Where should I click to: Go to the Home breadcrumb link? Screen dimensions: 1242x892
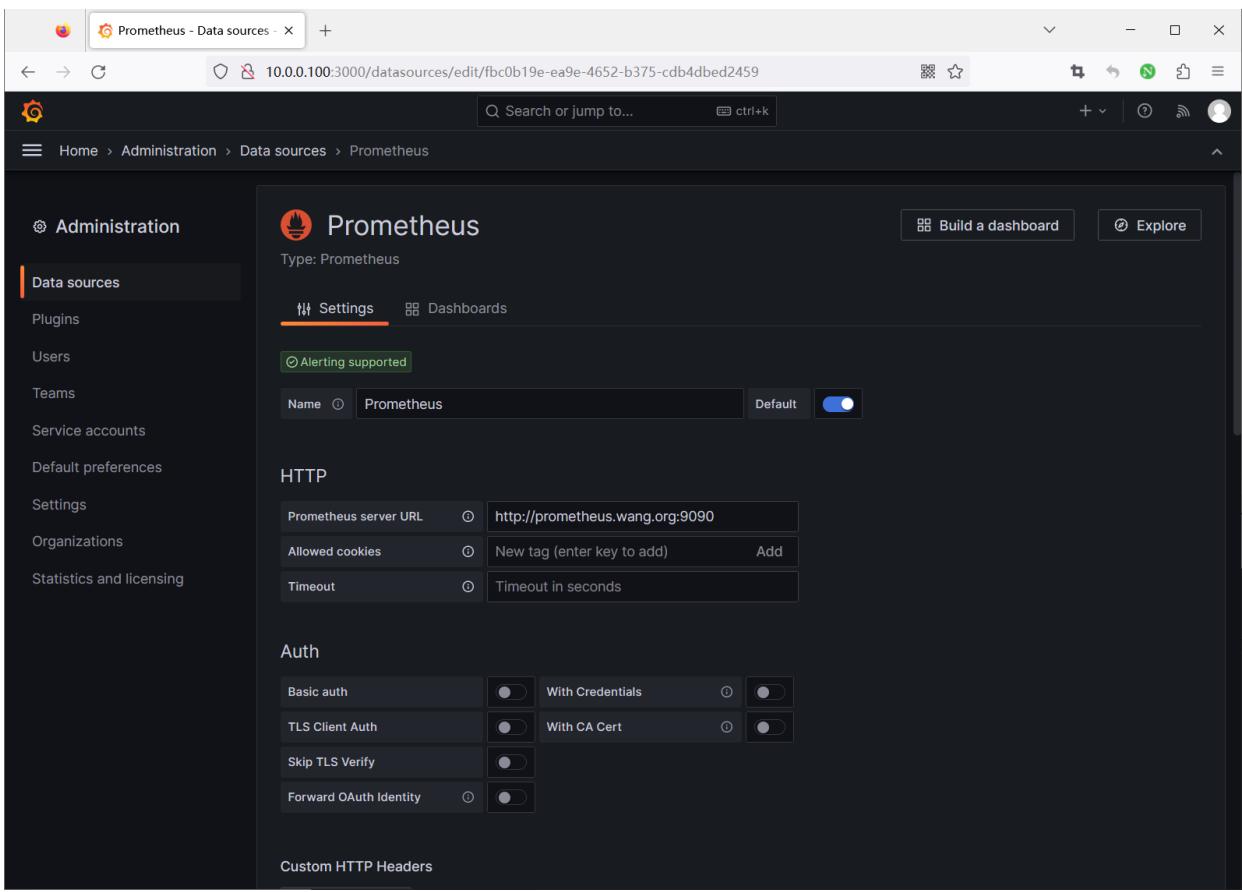79,150
